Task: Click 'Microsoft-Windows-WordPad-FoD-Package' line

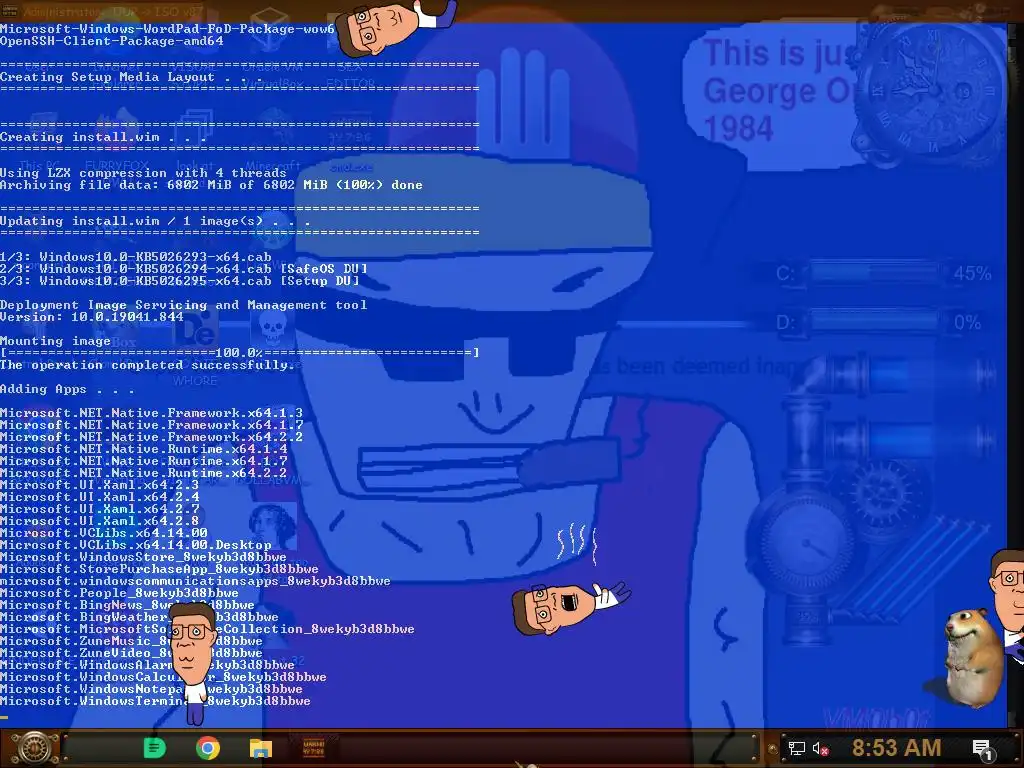Action: 167,29
